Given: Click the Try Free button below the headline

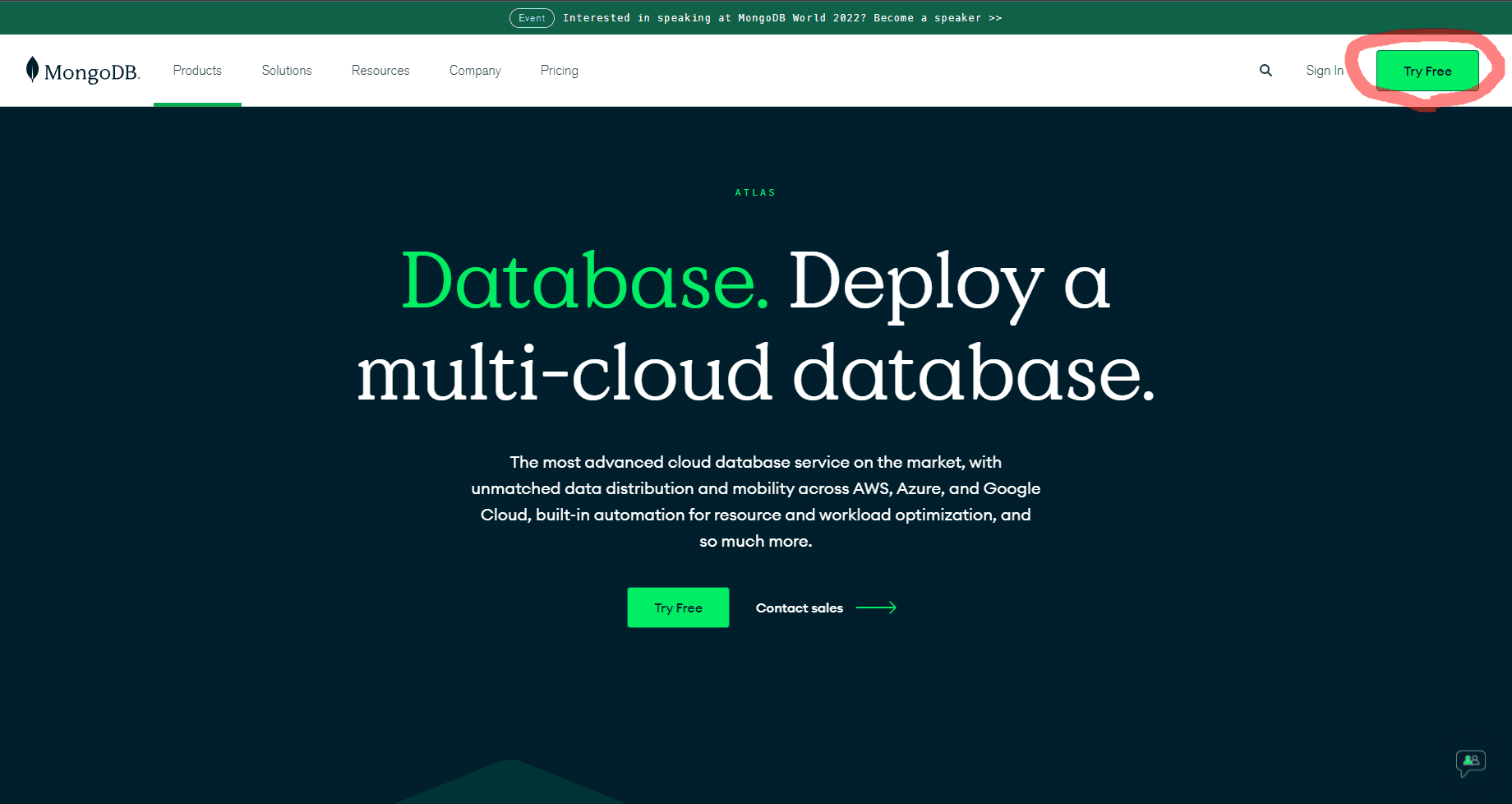Looking at the screenshot, I should [x=678, y=608].
